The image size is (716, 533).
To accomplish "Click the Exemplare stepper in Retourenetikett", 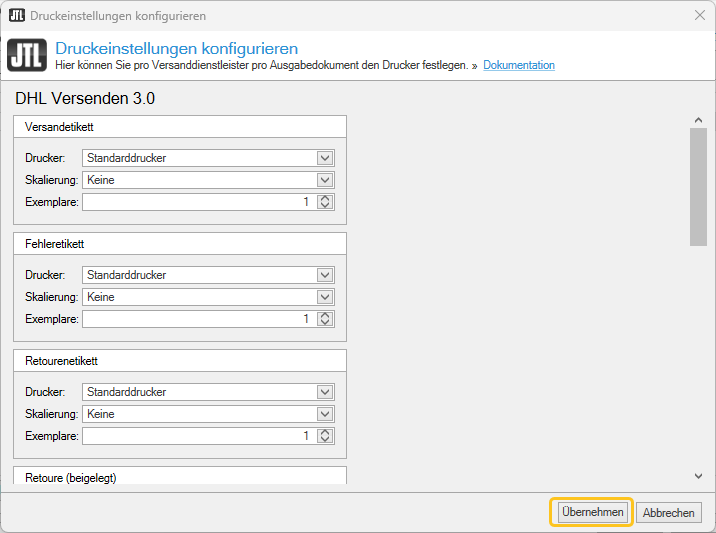I will [324, 436].
